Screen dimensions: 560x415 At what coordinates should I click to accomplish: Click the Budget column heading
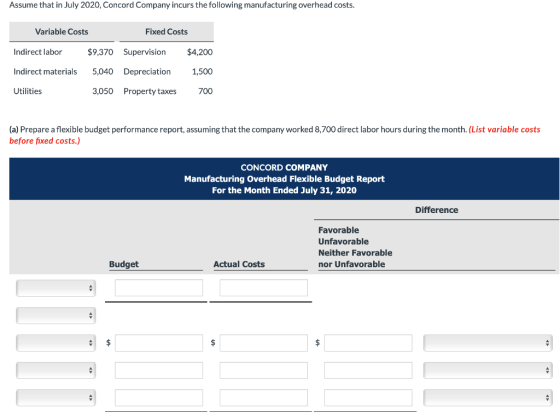[124, 264]
